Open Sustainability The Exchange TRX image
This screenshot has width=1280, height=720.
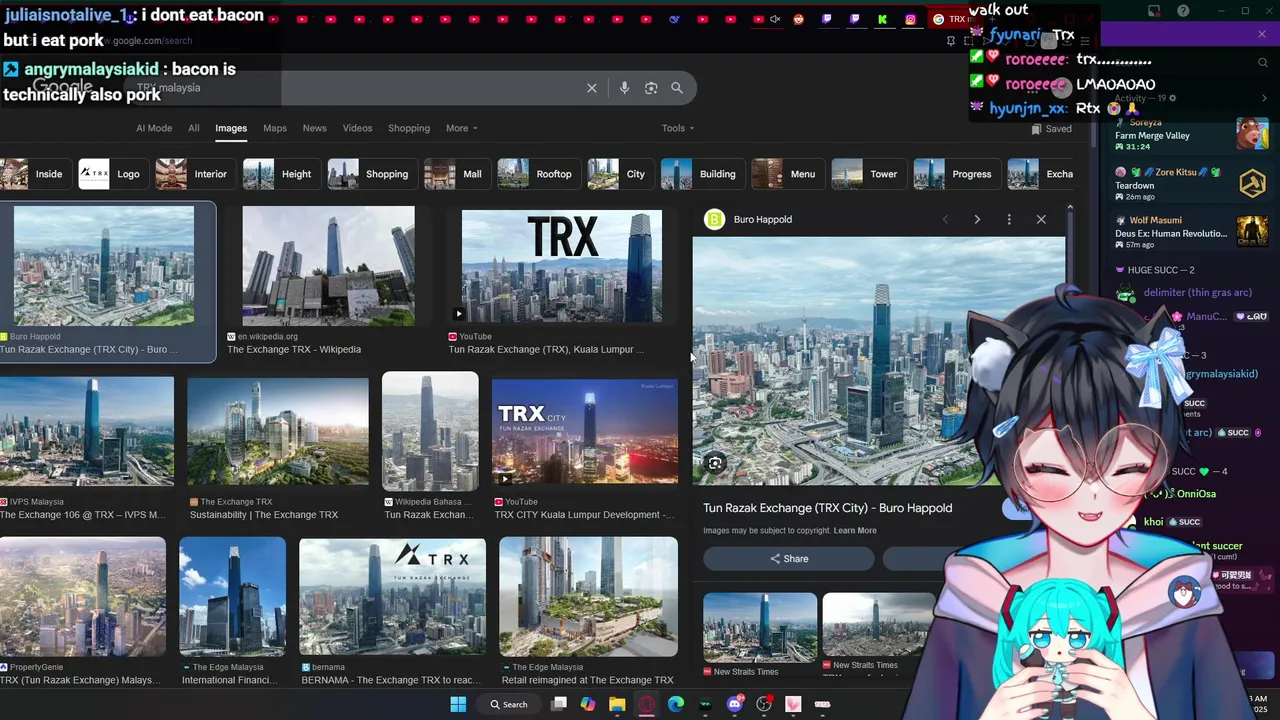click(x=278, y=432)
